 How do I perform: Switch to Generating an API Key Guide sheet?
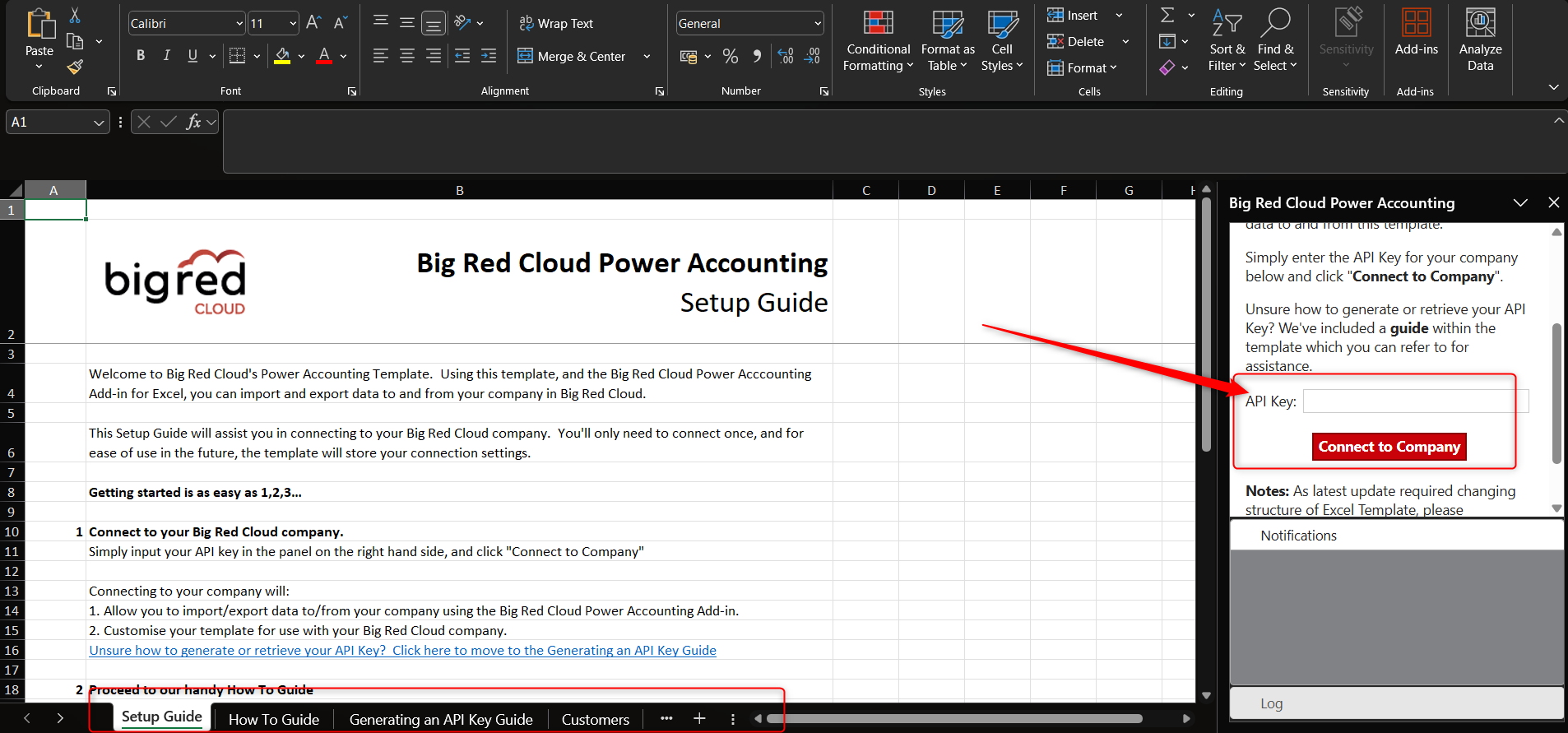click(441, 720)
